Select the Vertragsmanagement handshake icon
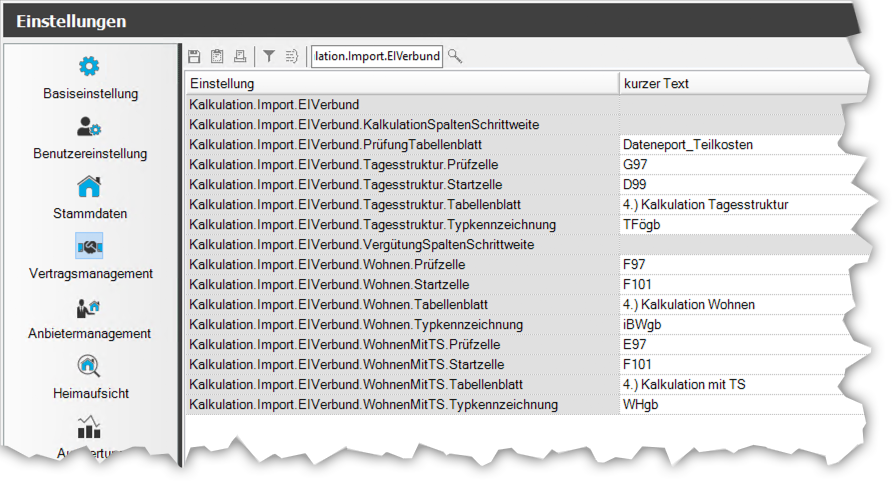This screenshot has width=892, height=481. pyautogui.click(x=90, y=246)
